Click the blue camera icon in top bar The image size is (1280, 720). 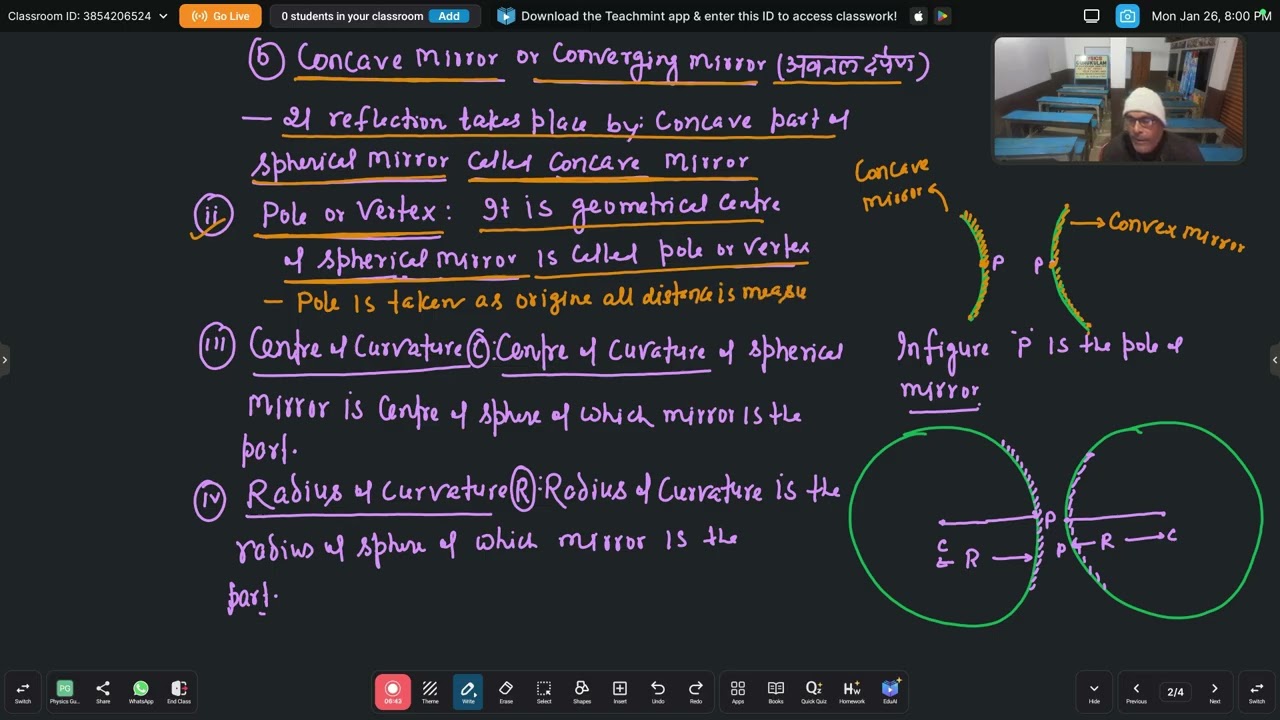click(1127, 16)
